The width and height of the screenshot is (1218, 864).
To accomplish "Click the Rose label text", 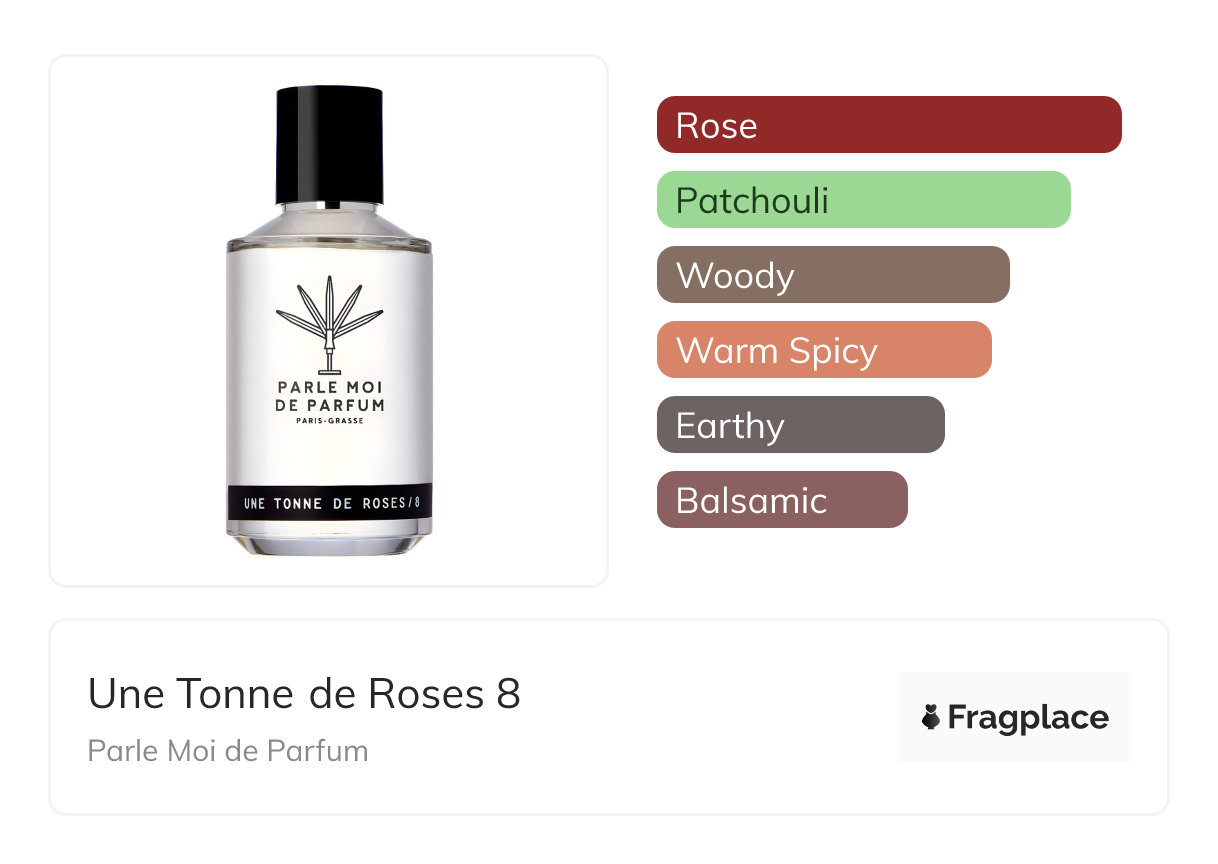I will click(x=716, y=125).
